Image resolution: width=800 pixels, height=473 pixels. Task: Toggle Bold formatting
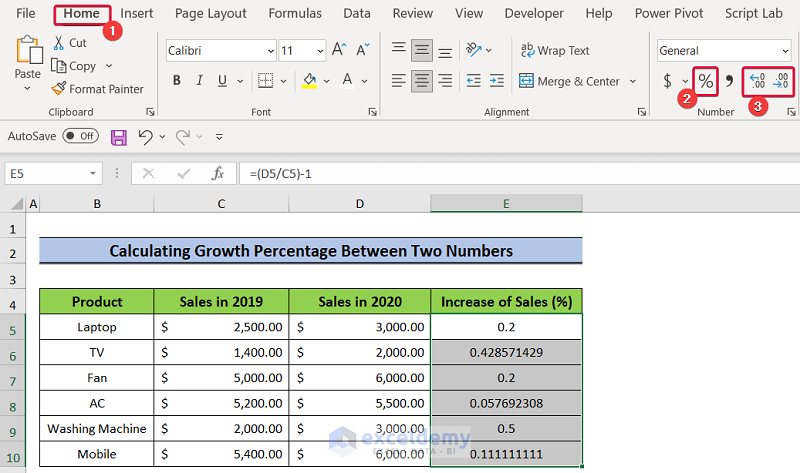pyautogui.click(x=177, y=81)
